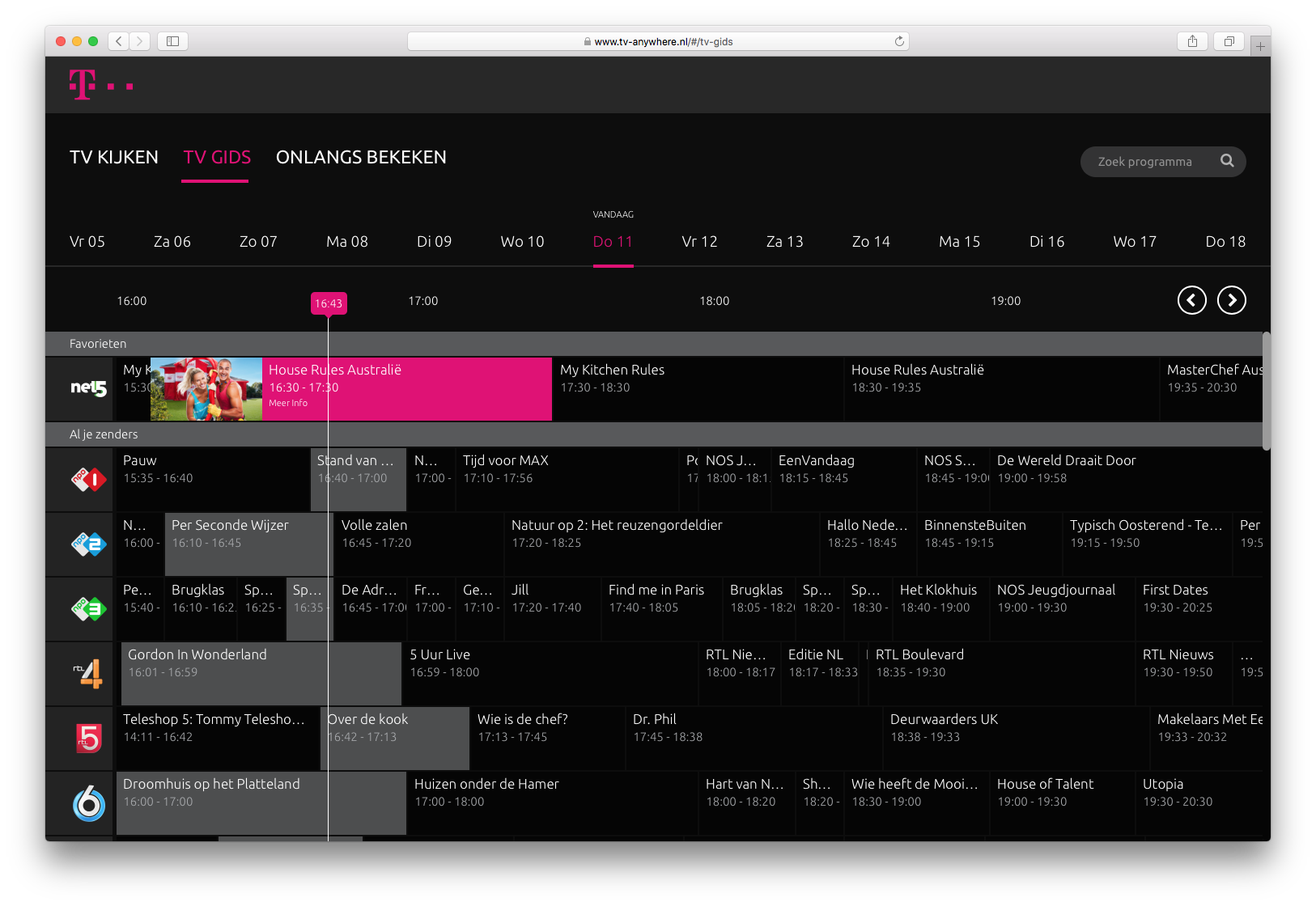Image resolution: width=1316 pixels, height=906 pixels.
Task: Select the NPO 1 channel logo
Action: pyautogui.click(x=88, y=480)
